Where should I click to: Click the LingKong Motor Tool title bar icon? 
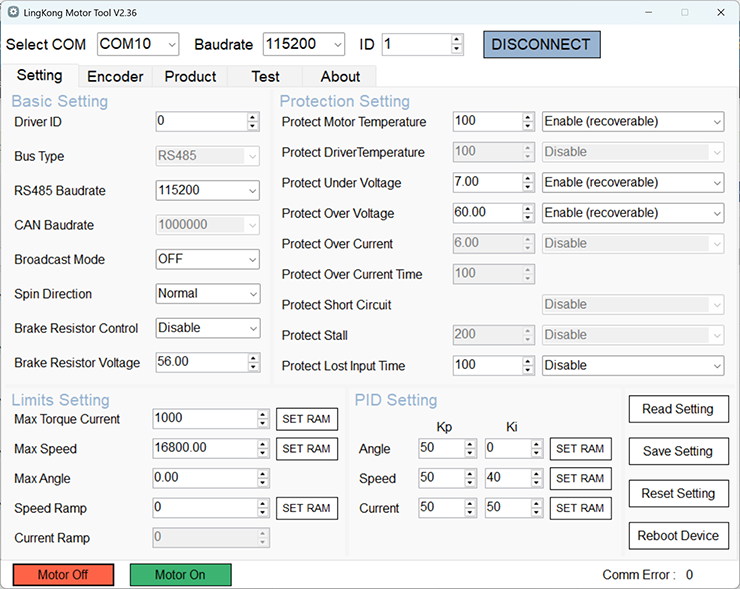[13, 12]
